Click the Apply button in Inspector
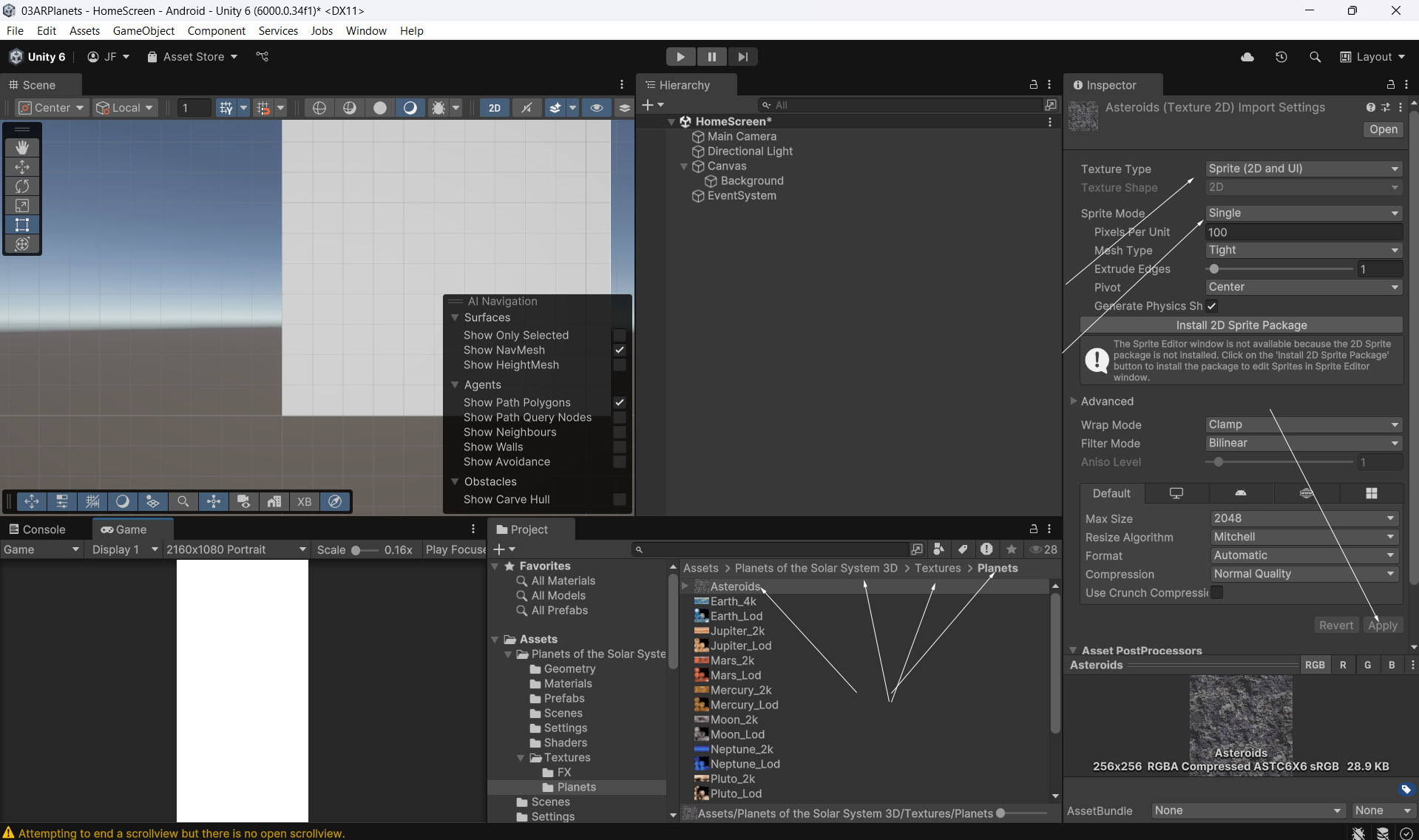1419x840 pixels. click(x=1382, y=626)
